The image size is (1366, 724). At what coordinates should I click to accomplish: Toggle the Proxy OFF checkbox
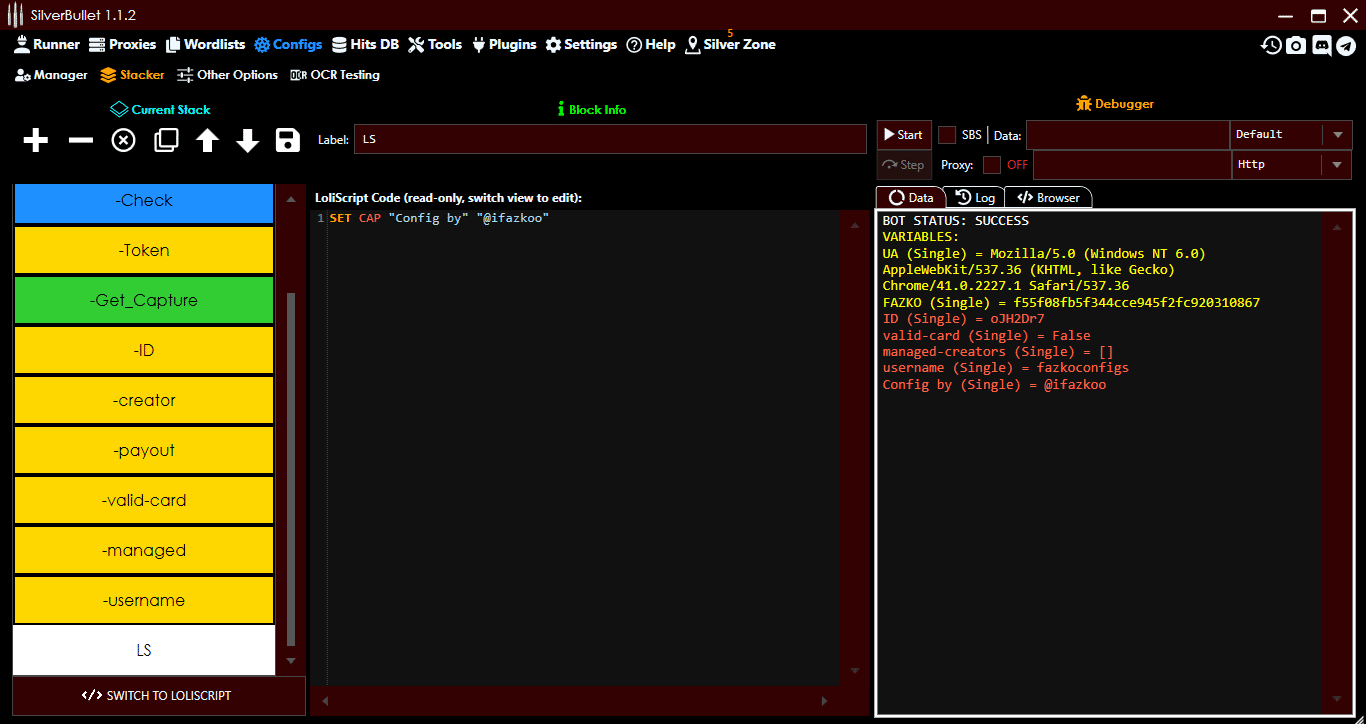[993, 165]
